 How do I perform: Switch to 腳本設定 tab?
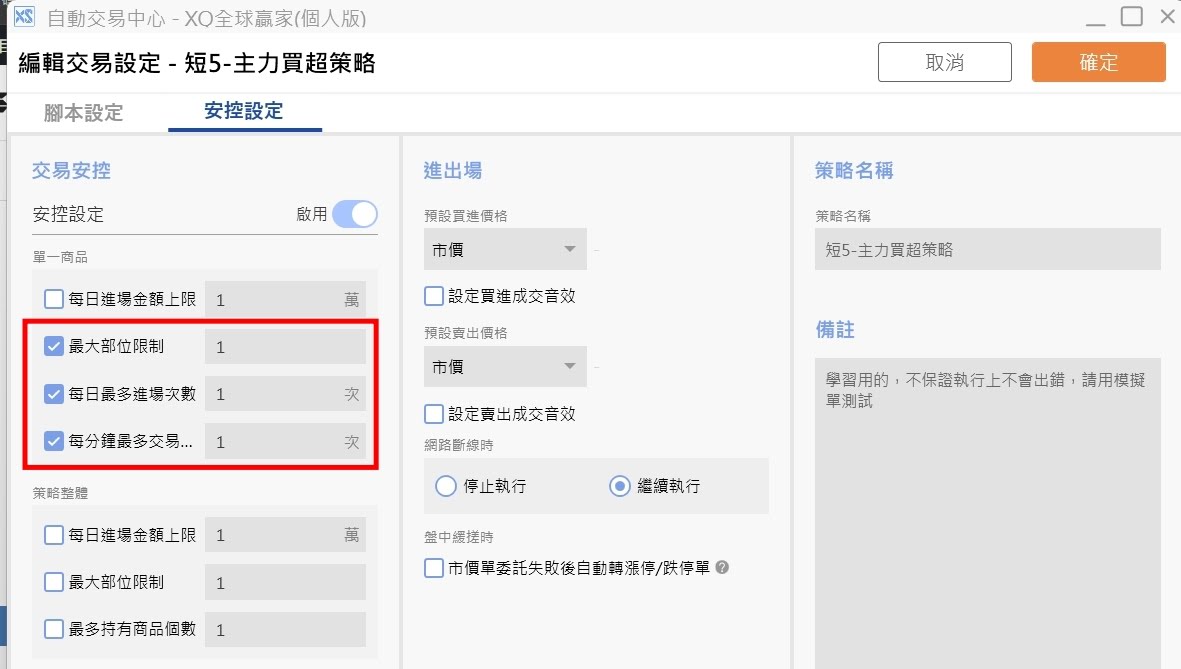[84, 113]
